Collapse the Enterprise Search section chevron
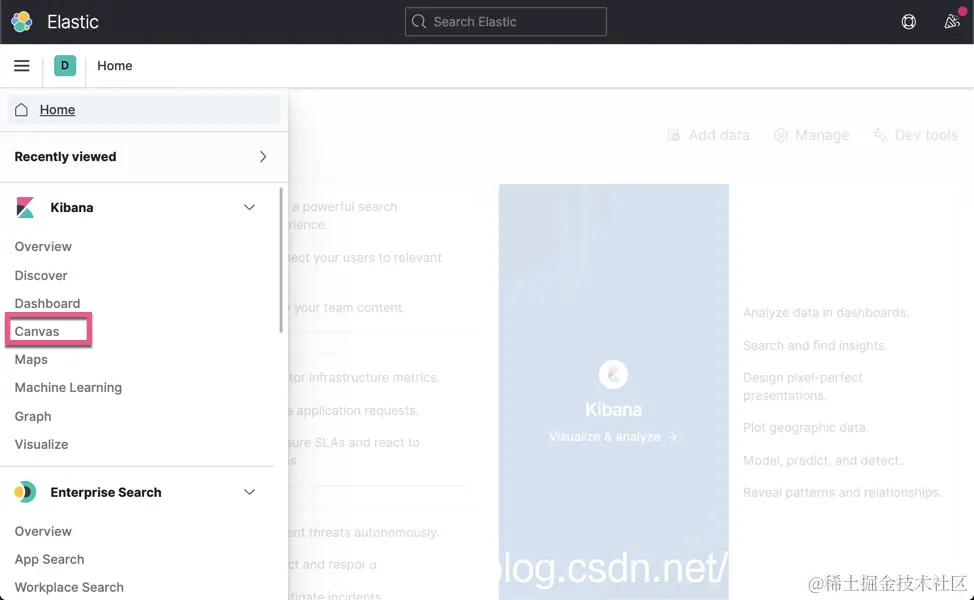Screen dimensions: 974x600 click(249, 492)
